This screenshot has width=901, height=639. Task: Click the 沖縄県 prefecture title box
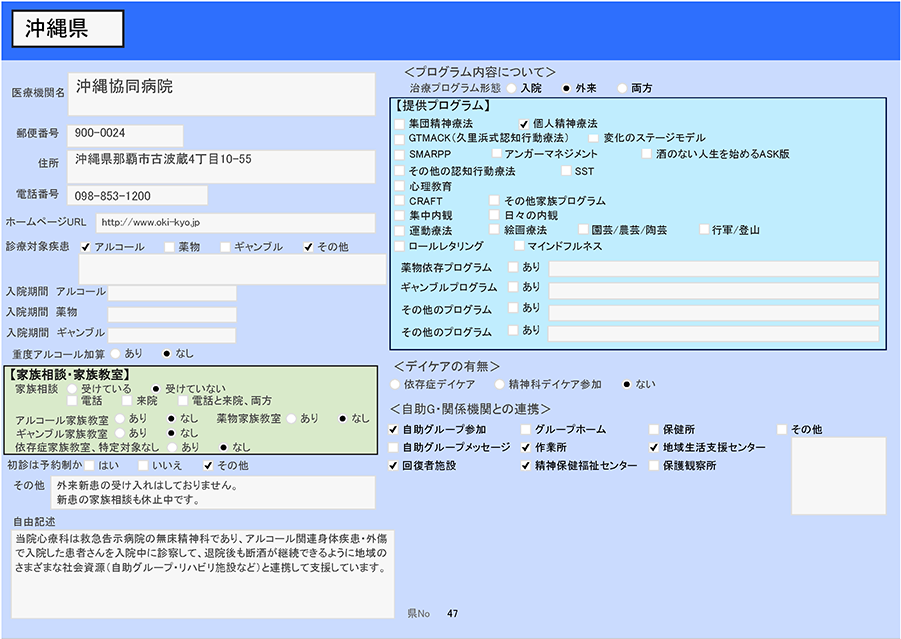pos(68,29)
